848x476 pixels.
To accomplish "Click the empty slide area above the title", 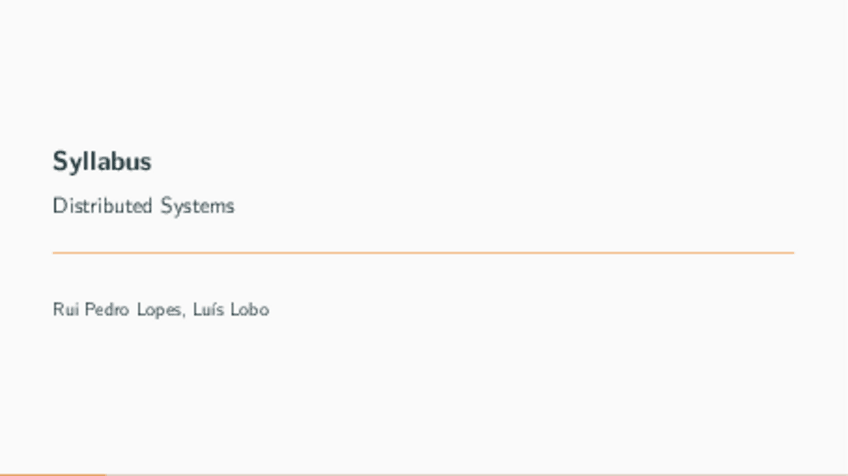I will click(x=424, y=70).
